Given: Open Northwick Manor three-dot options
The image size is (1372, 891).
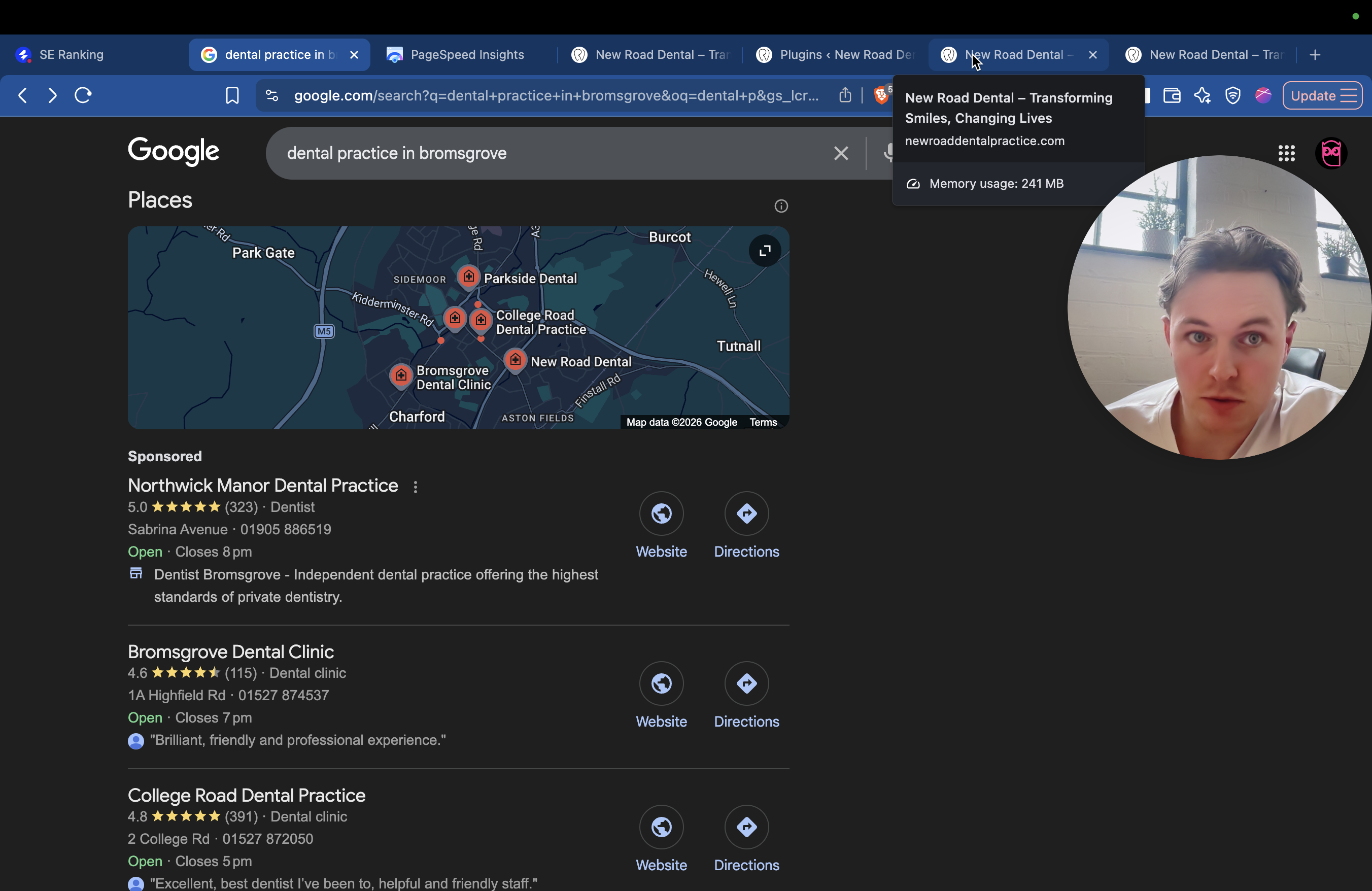Looking at the screenshot, I should coord(416,487).
